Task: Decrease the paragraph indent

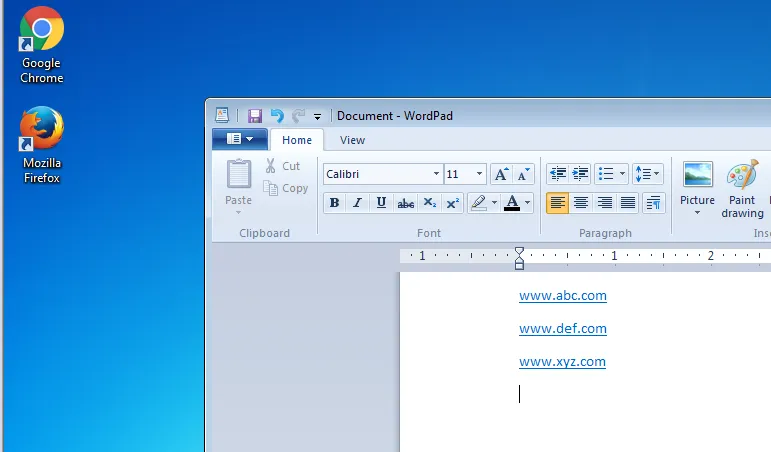Action: coord(557,174)
